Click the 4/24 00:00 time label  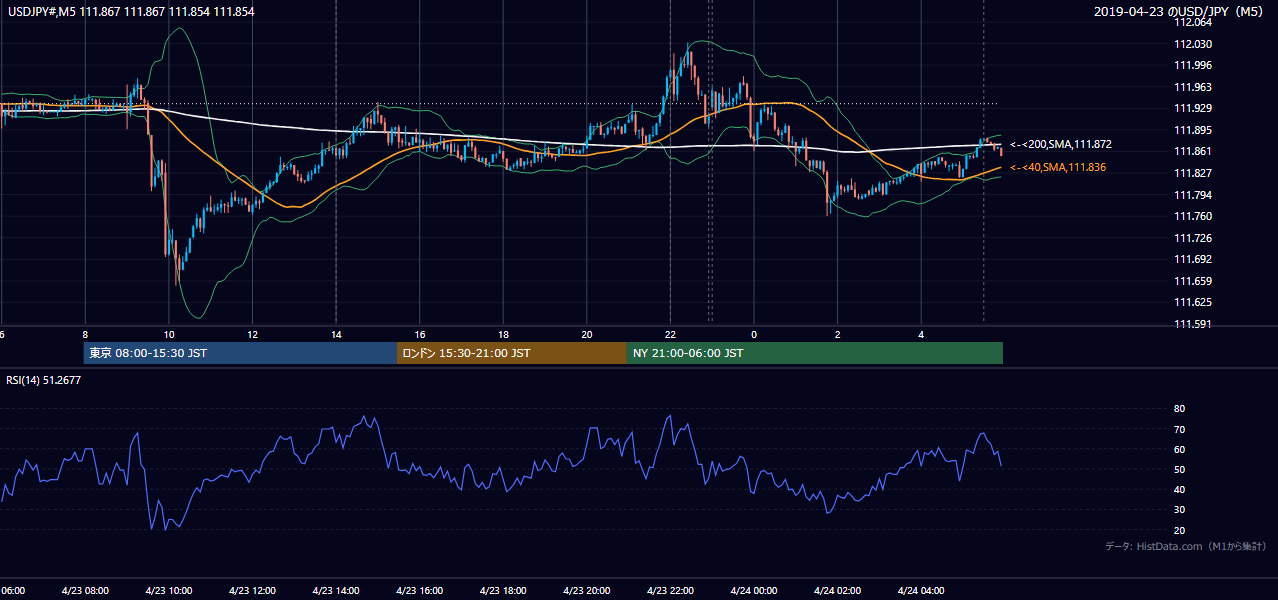[753, 590]
